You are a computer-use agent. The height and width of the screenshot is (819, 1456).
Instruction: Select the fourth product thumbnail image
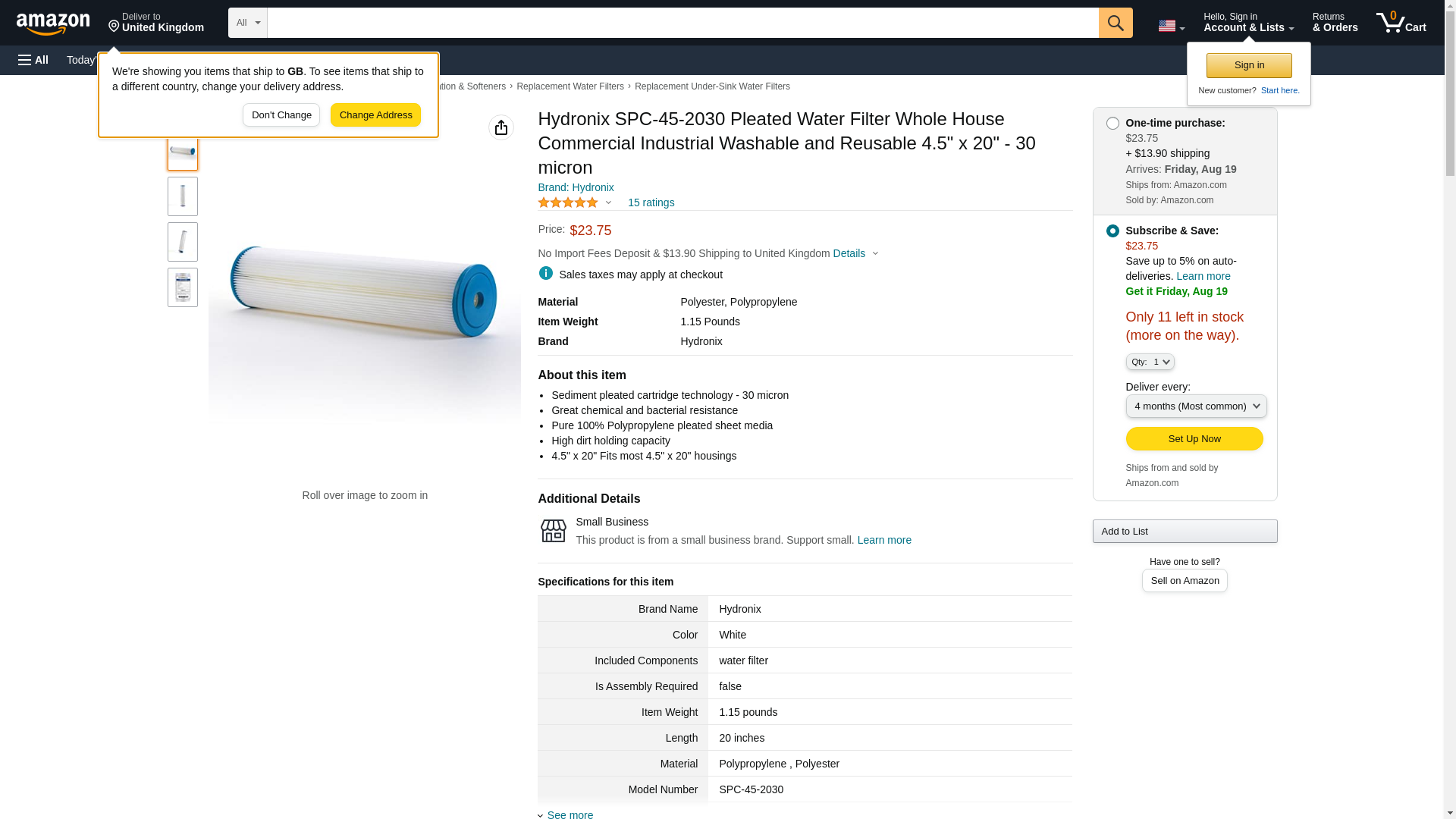pyautogui.click(x=183, y=287)
